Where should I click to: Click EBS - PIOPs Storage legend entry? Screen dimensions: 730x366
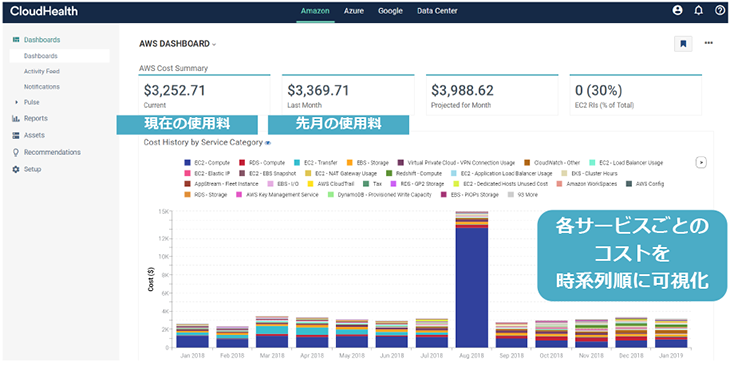coord(469,195)
